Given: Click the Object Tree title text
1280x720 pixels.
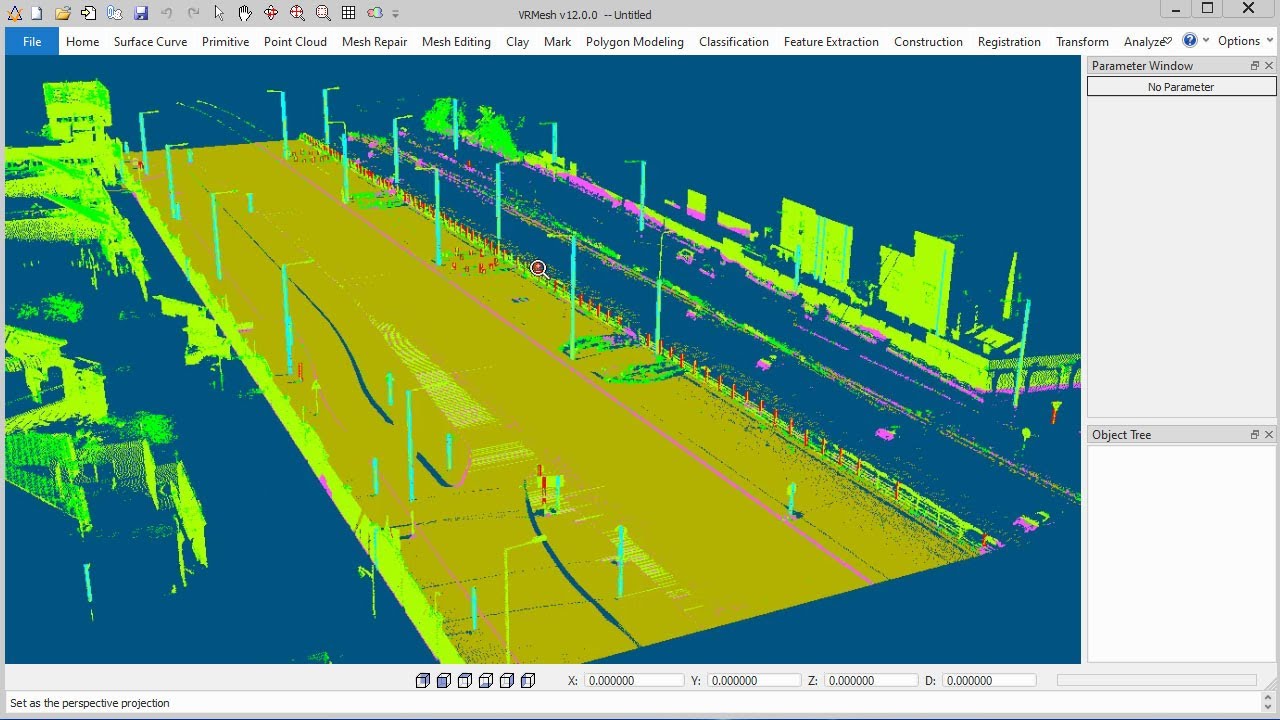Looking at the screenshot, I should [1121, 434].
